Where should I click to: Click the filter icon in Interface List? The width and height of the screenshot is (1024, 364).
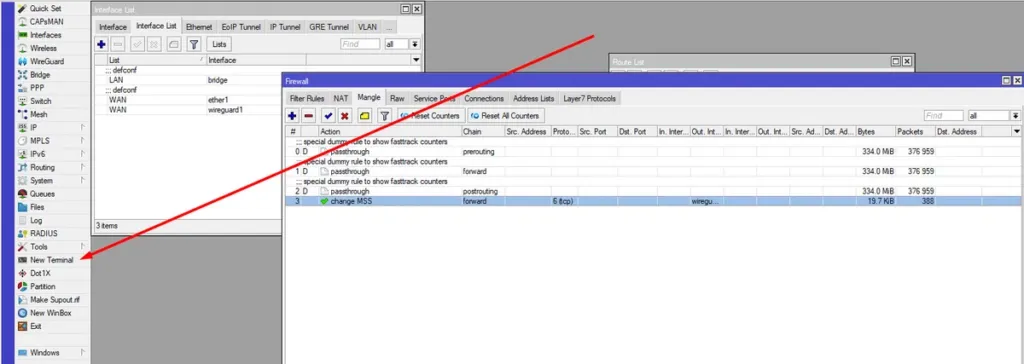[x=194, y=44]
